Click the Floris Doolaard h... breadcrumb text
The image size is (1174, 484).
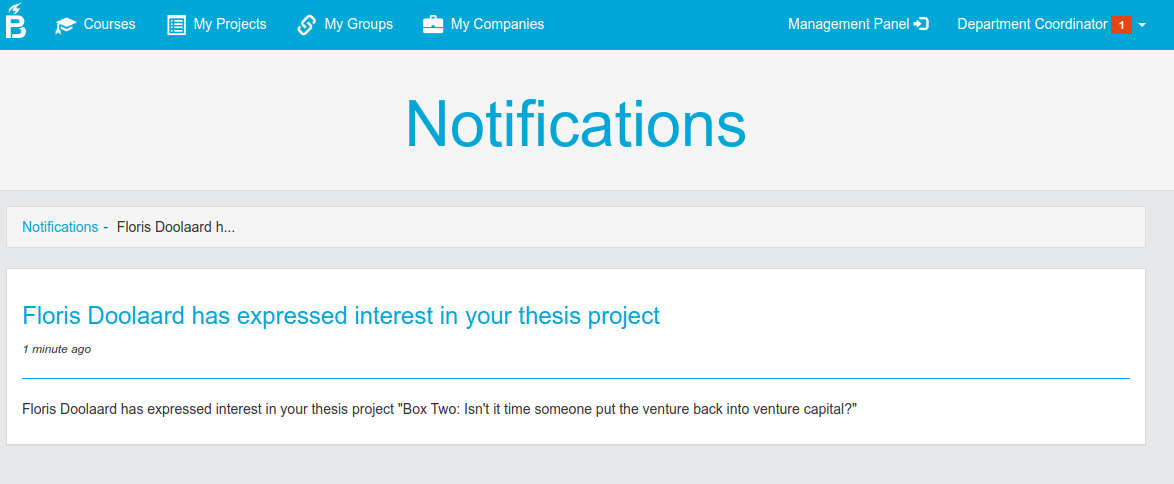click(176, 227)
